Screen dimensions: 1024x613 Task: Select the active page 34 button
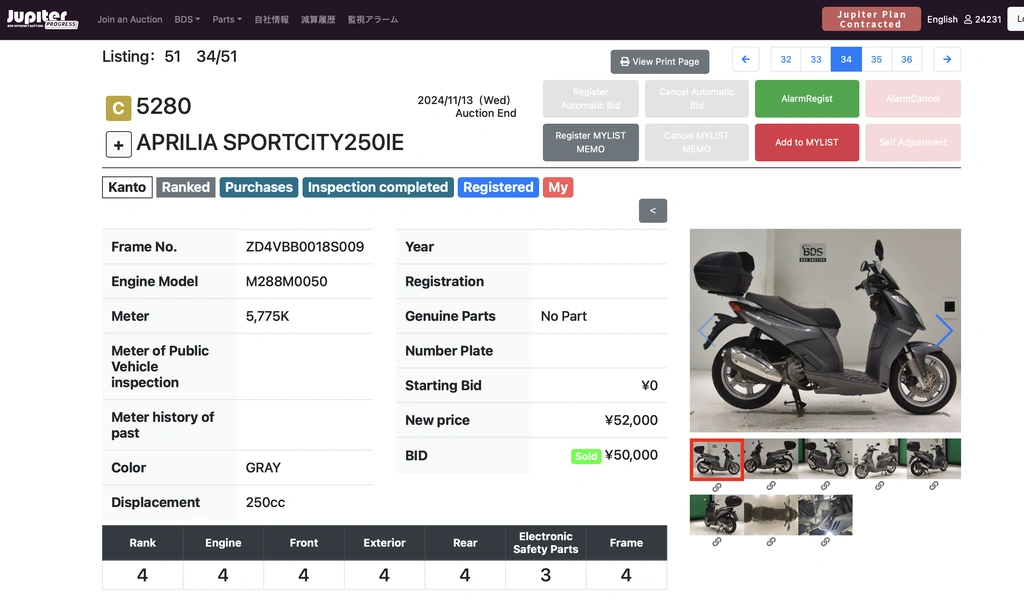846,59
